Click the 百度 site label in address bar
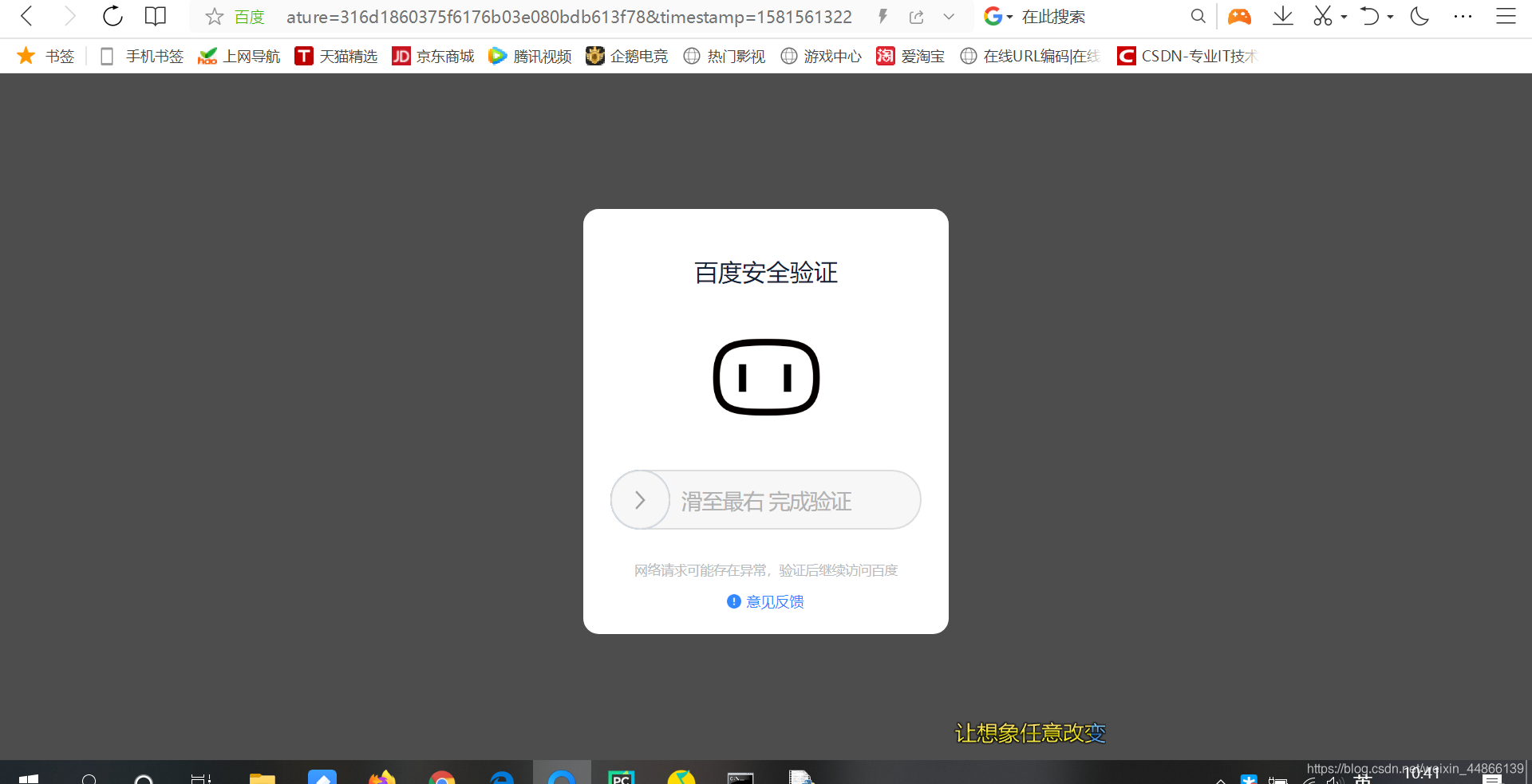 pyautogui.click(x=249, y=17)
